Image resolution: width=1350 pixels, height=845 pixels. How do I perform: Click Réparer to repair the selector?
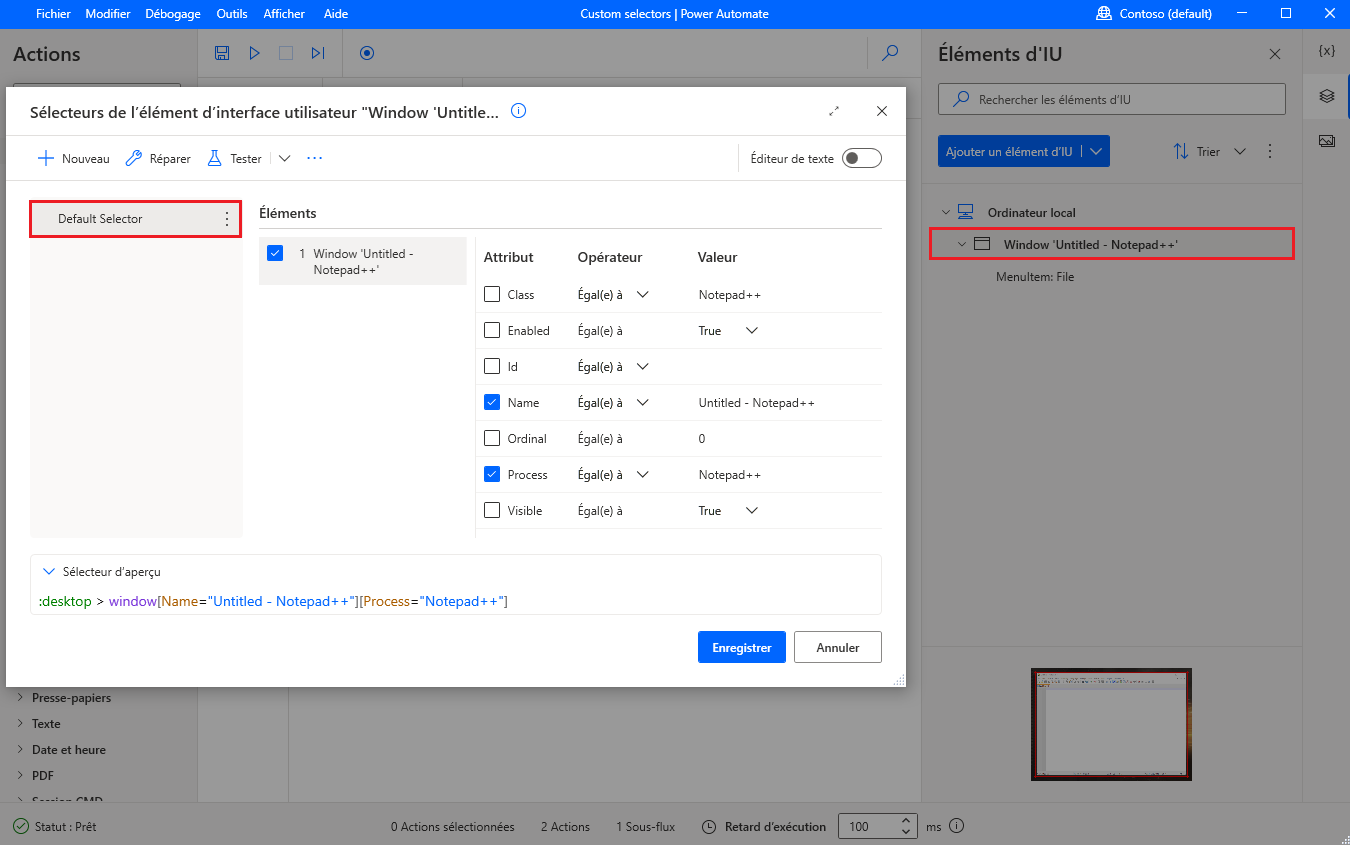(158, 158)
